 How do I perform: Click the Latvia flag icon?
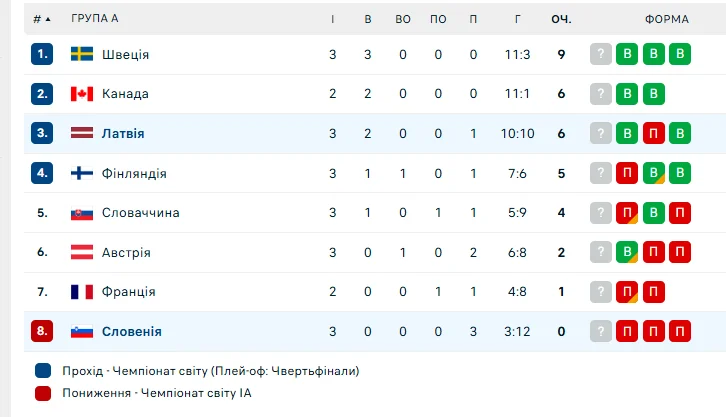(82, 133)
